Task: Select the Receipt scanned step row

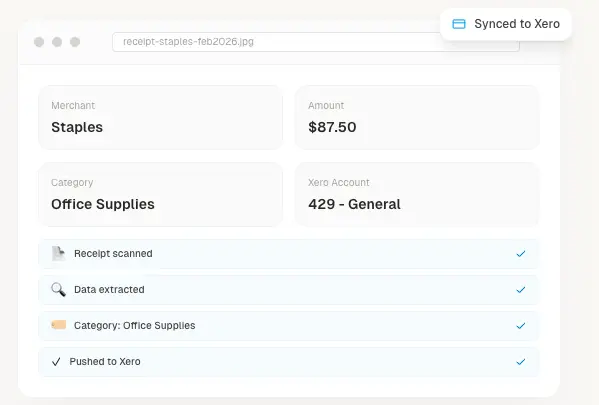Action: [289, 254]
